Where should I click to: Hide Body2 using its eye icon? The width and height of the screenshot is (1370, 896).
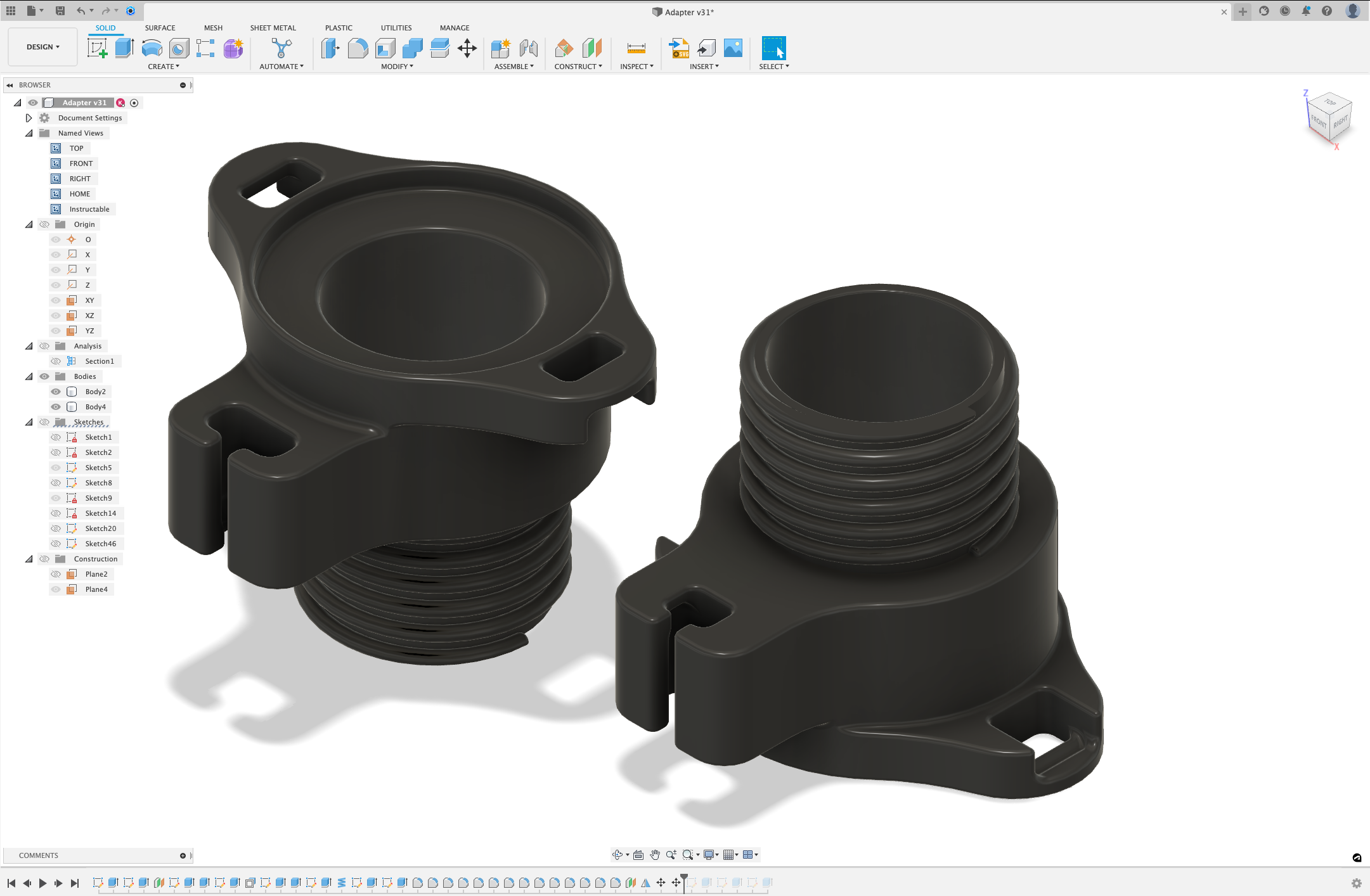56,392
